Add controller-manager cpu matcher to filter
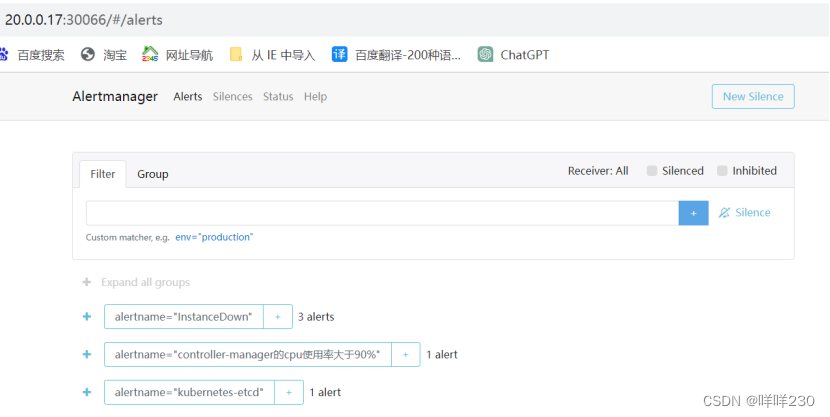Screen dimensions: 830x417 point(405,355)
